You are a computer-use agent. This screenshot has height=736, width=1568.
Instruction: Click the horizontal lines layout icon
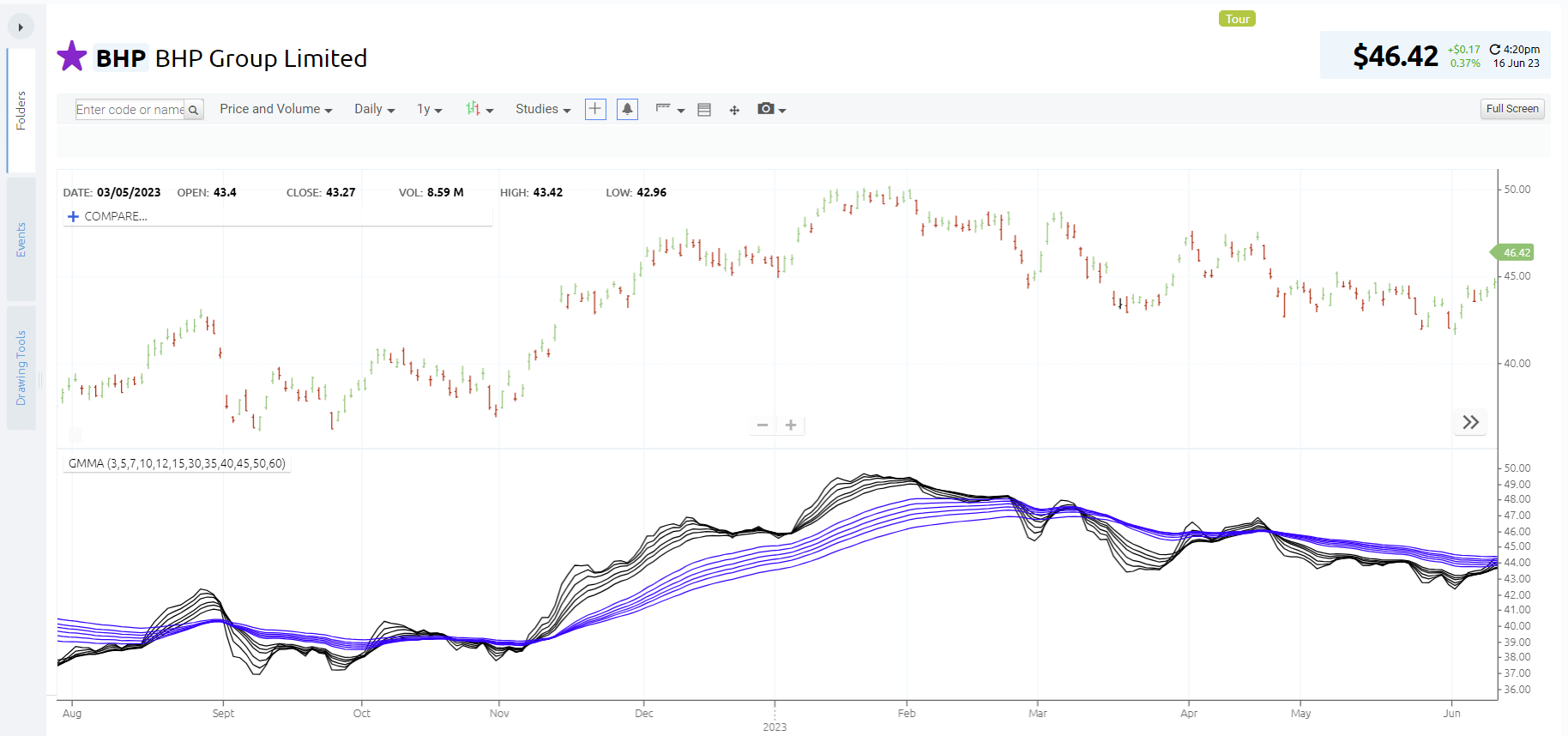click(x=704, y=110)
